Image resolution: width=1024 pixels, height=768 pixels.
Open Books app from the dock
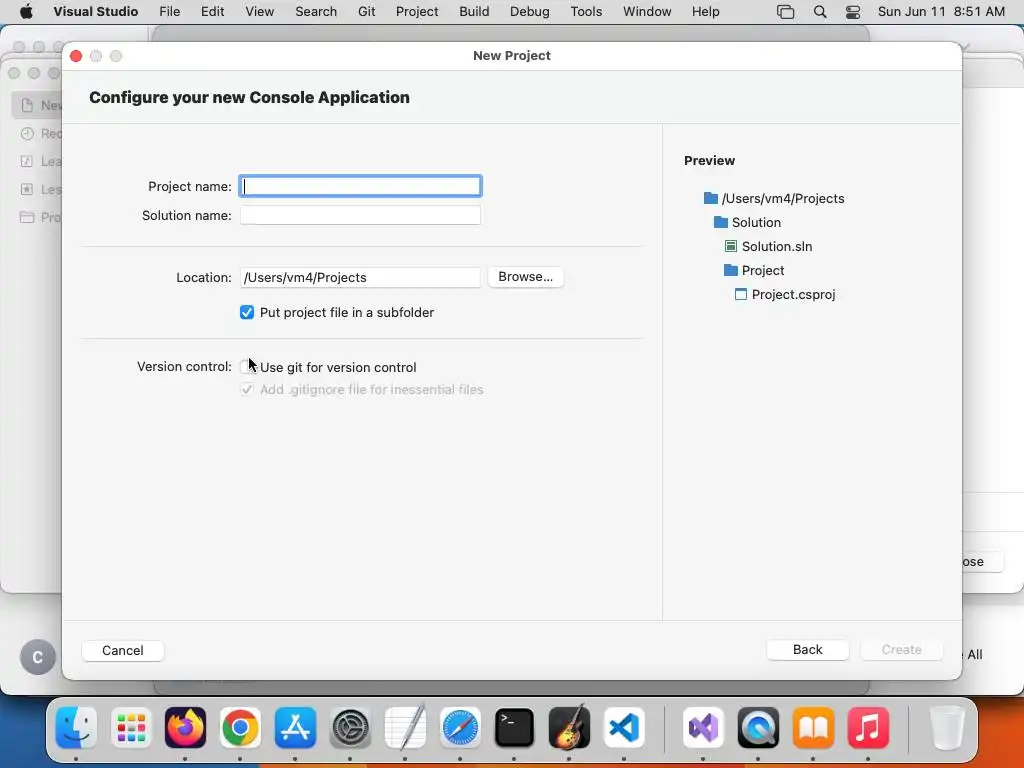tap(813, 728)
